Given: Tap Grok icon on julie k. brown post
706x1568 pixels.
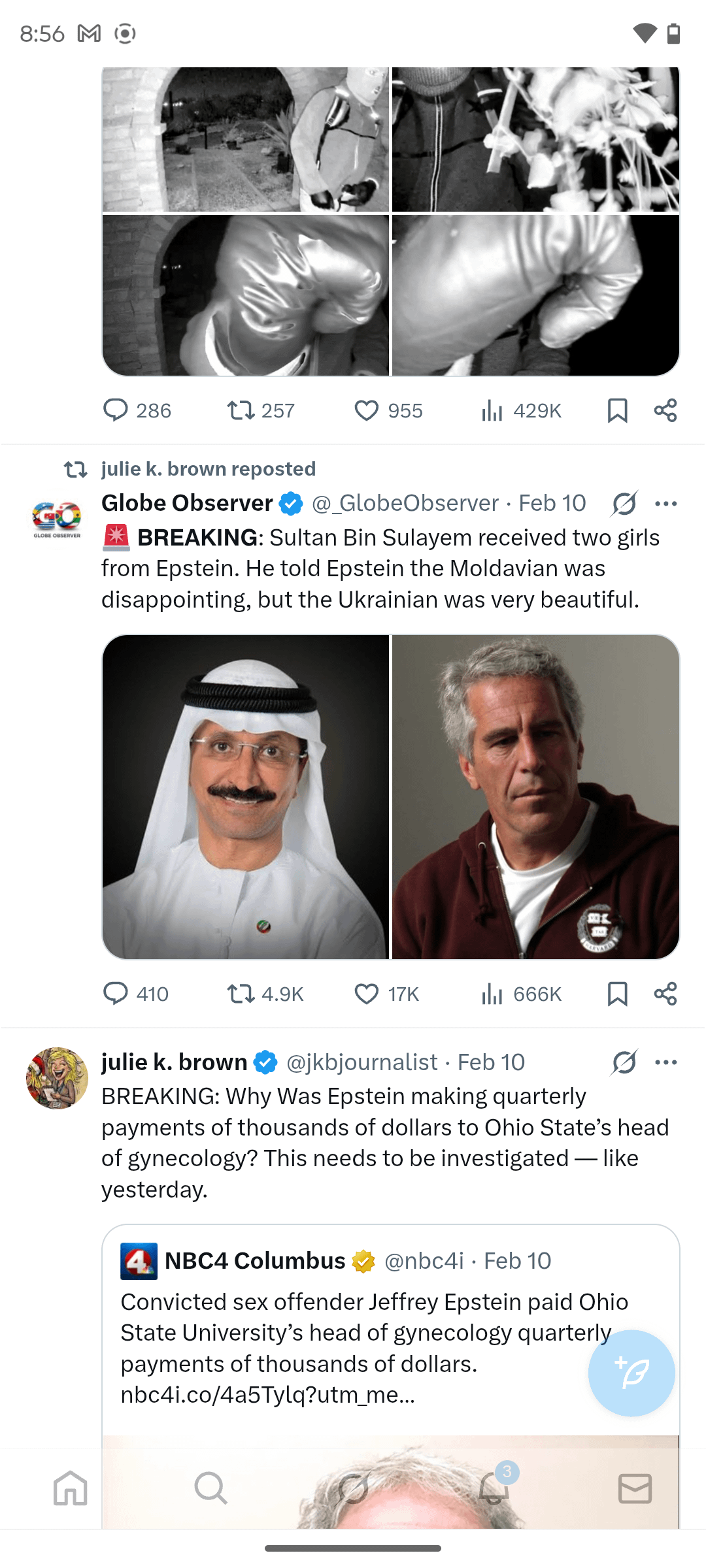Looking at the screenshot, I should tap(624, 1062).
